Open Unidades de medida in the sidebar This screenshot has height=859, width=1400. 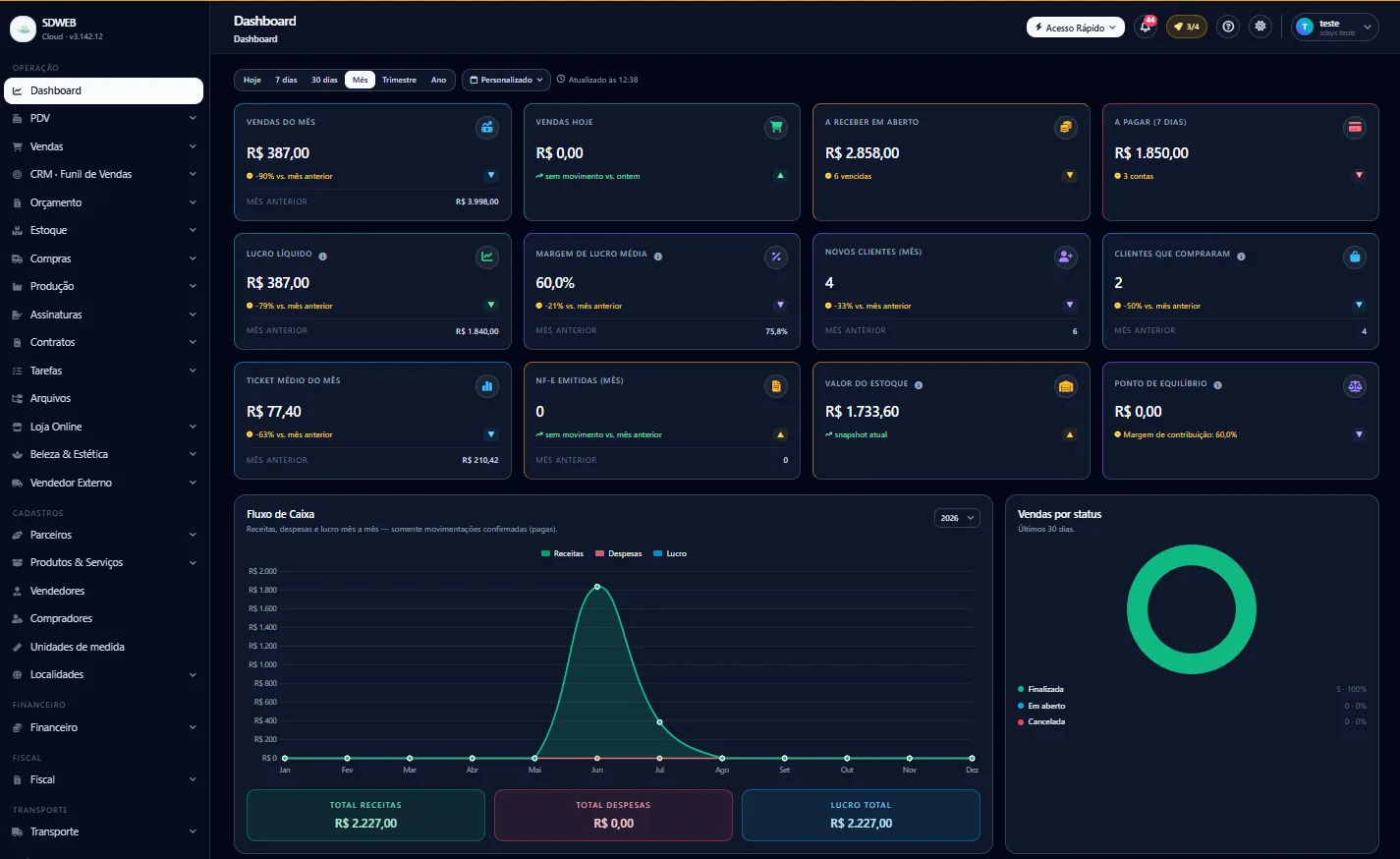tap(103, 647)
